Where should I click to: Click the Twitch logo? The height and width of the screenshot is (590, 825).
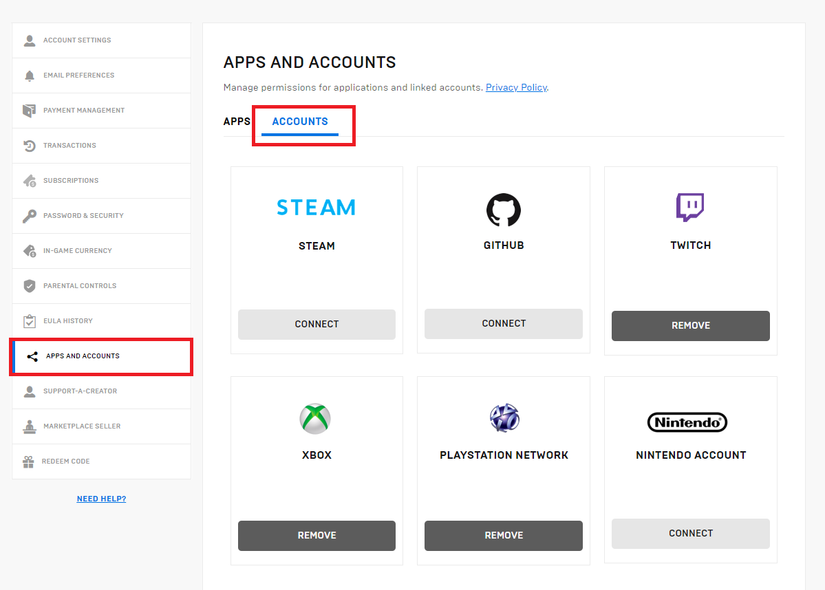690,207
